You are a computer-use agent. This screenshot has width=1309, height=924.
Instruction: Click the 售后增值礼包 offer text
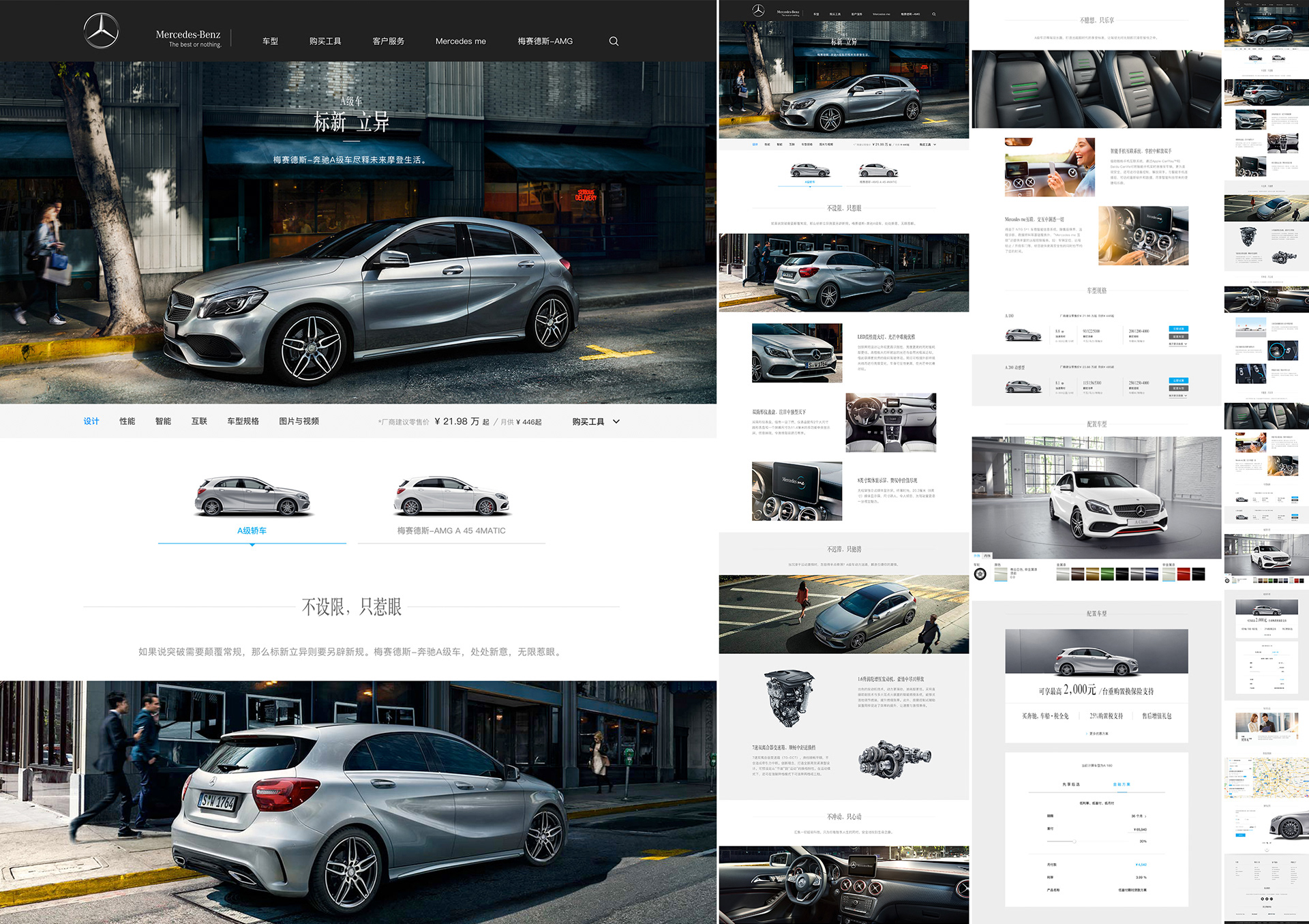tap(1157, 716)
